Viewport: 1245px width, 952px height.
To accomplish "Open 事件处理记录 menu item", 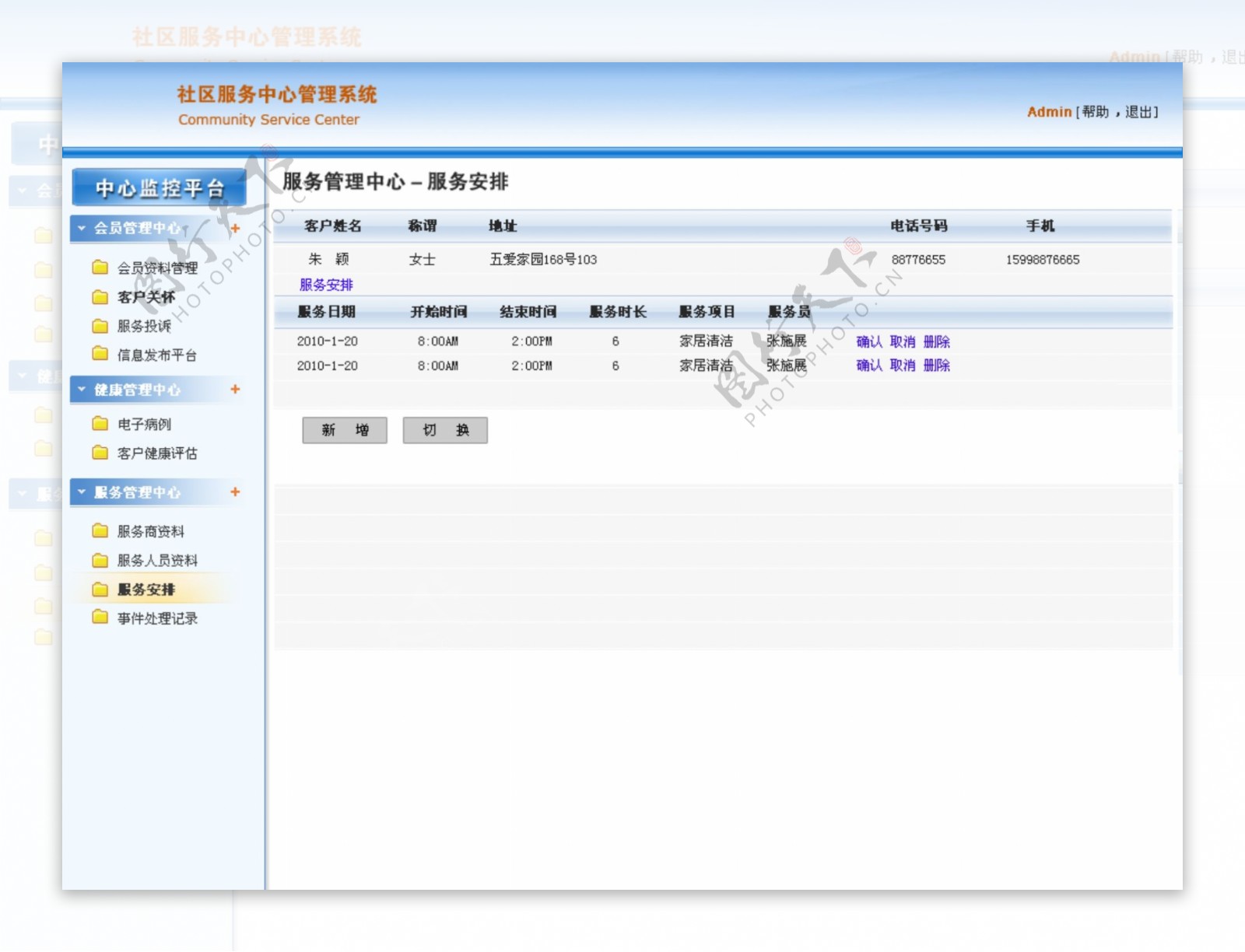I will point(157,618).
